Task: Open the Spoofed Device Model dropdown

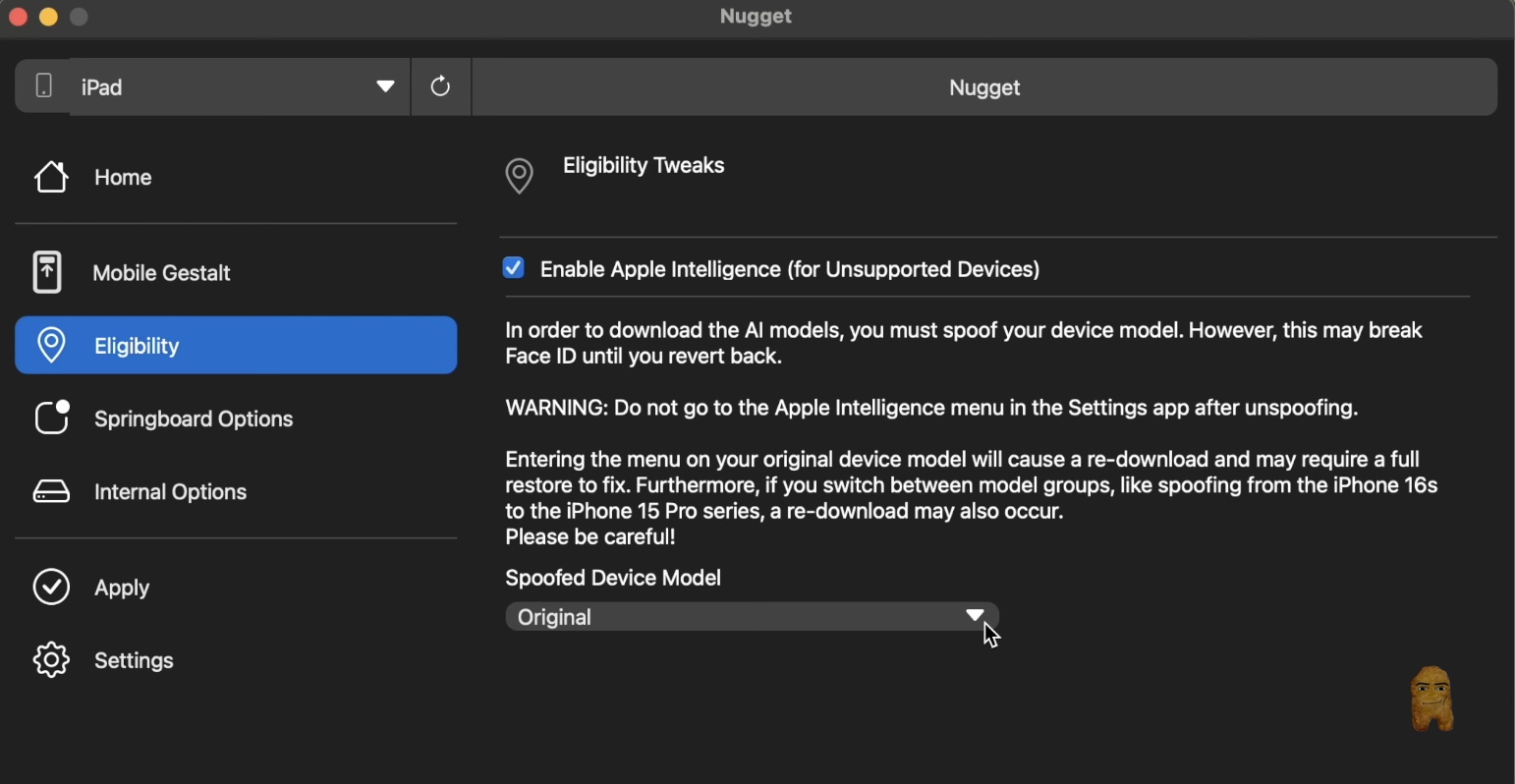Action: point(753,617)
